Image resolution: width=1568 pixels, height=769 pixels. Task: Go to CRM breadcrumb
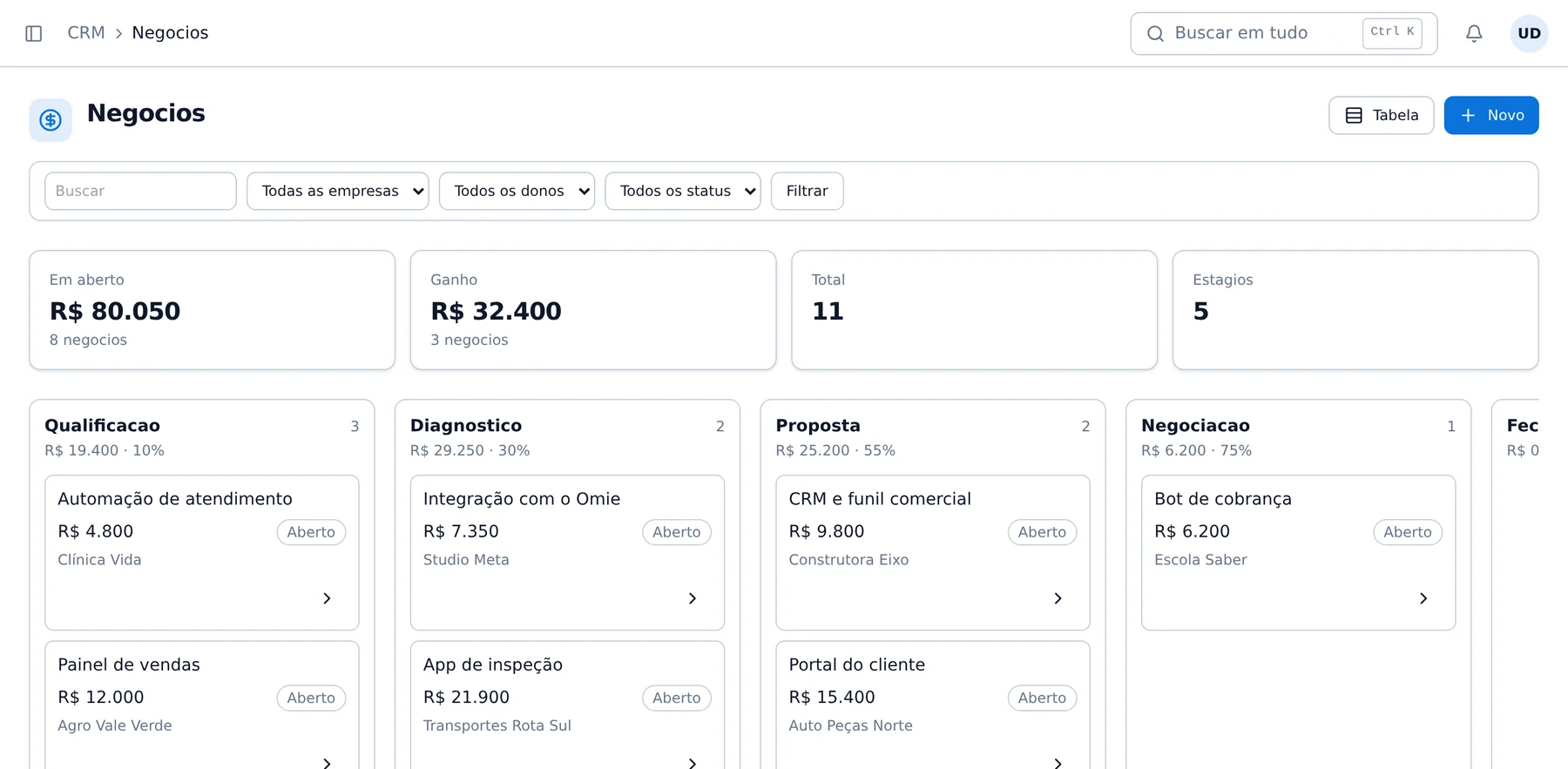[86, 33]
